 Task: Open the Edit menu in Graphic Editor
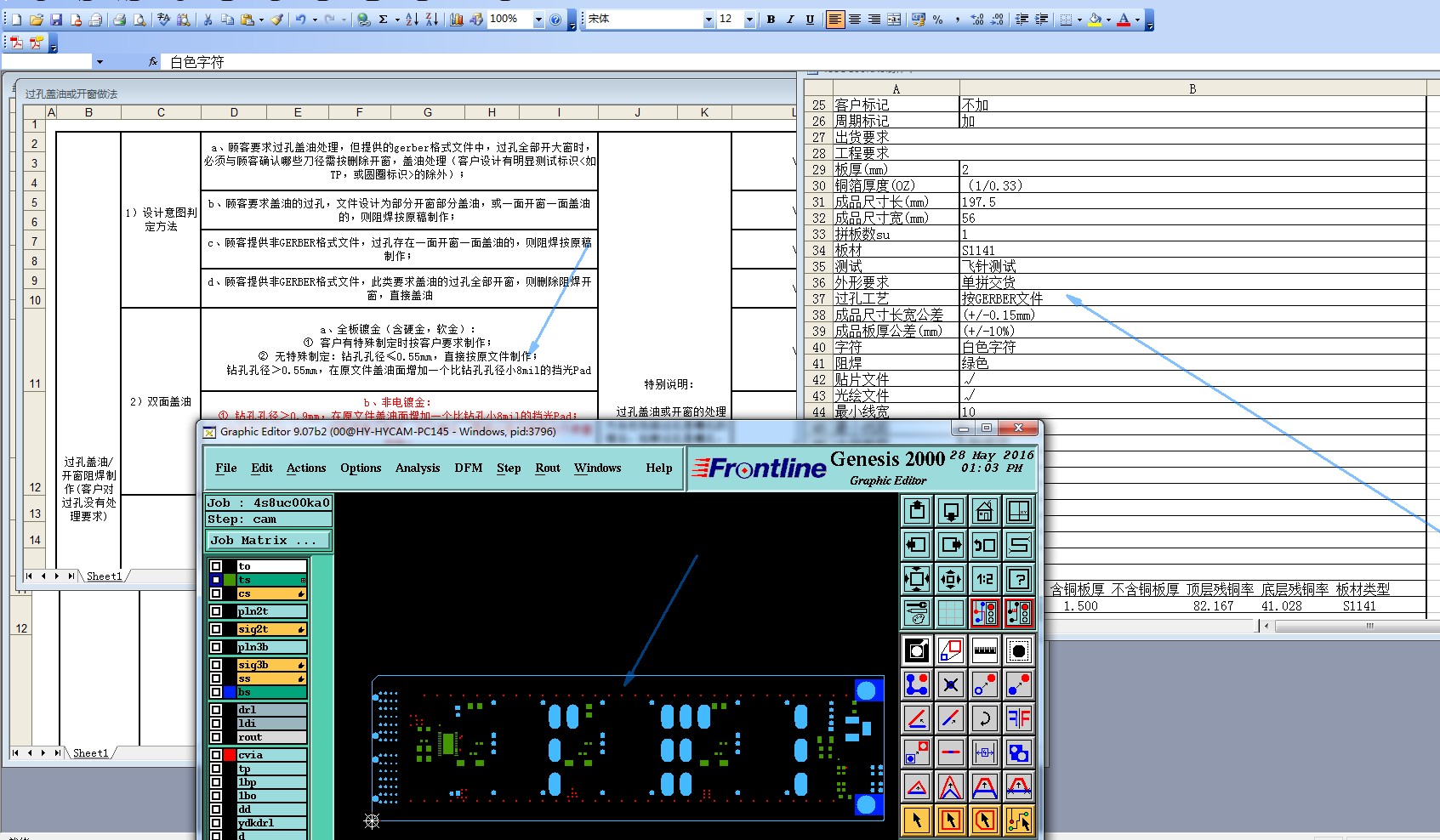pyautogui.click(x=262, y=468)
